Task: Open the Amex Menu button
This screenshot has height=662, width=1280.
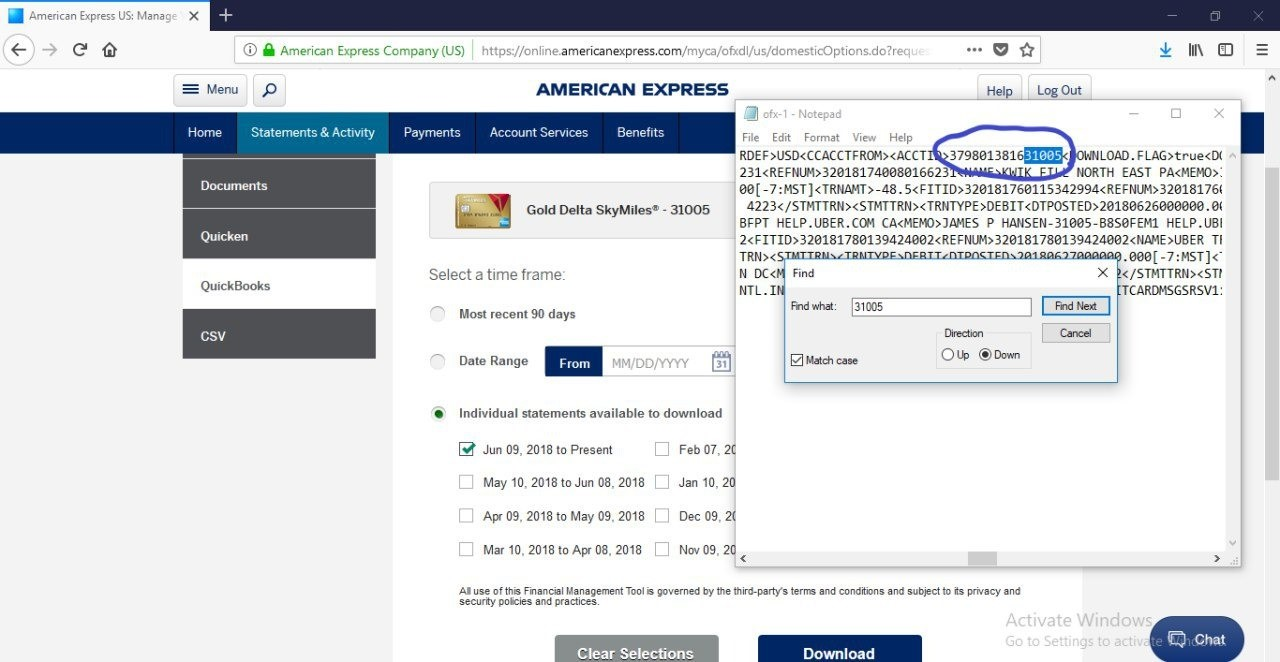Action: tap(210, 90)
